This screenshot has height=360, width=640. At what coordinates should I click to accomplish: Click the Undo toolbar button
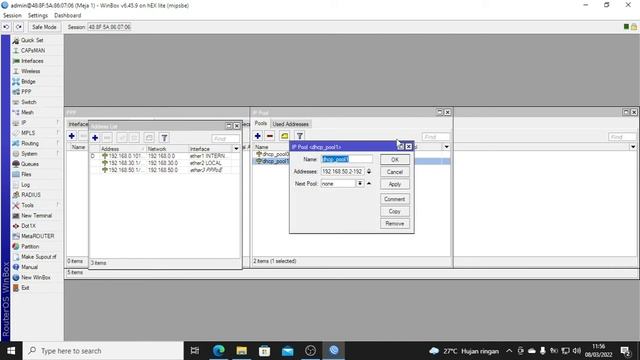coord(6,27)
